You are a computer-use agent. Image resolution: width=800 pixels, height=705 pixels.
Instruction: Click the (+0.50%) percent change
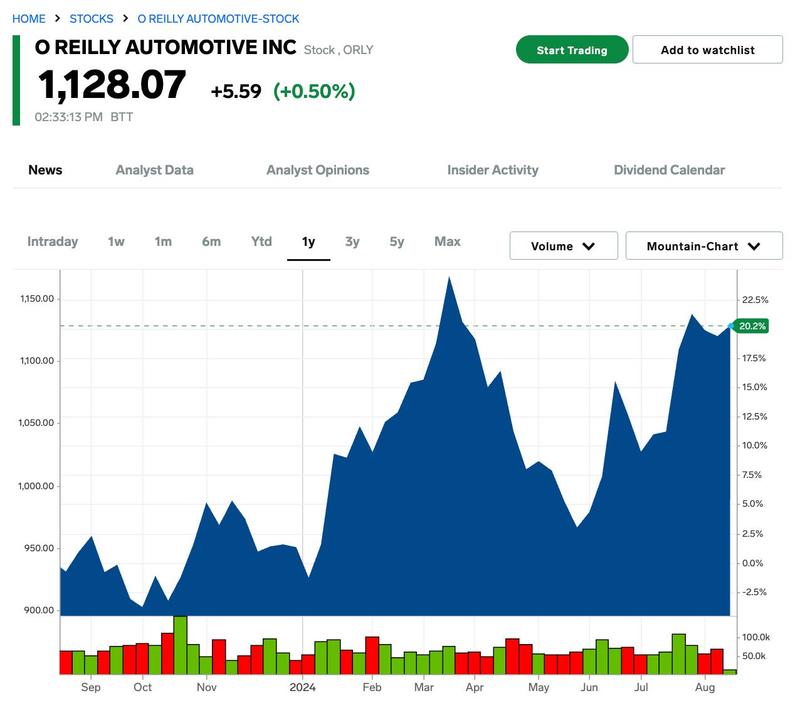tap(314, 91)
